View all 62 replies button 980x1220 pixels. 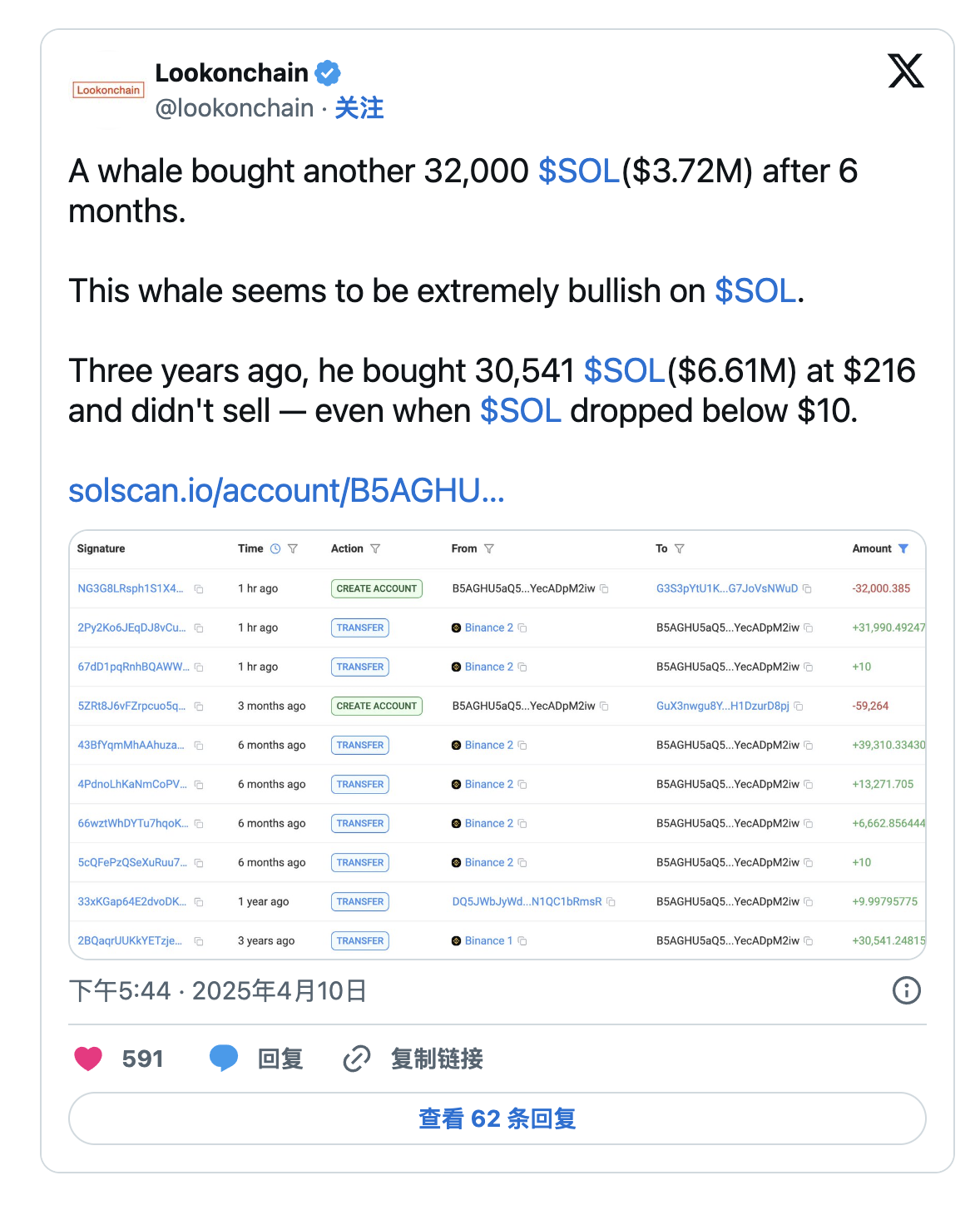click(x=497, y=1118)
